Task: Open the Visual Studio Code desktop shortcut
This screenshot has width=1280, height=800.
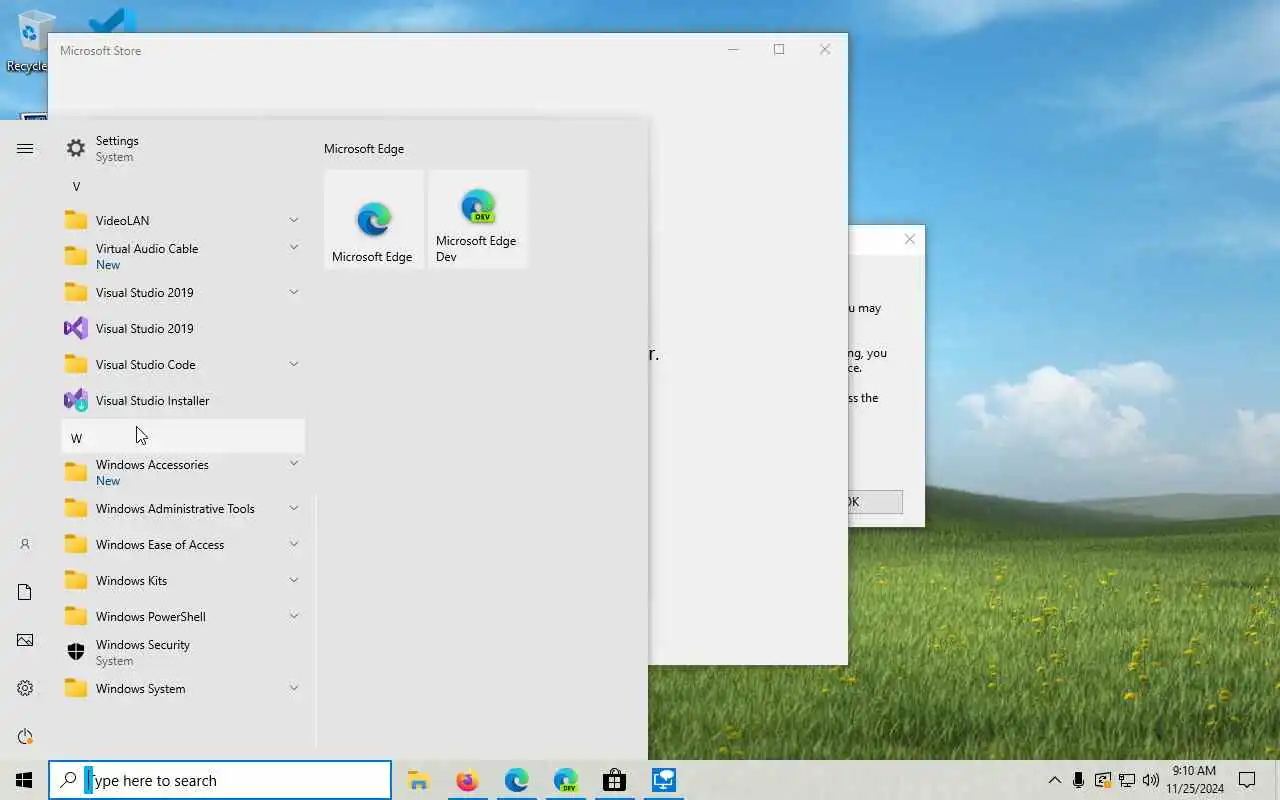Action: tap(112, 20)
